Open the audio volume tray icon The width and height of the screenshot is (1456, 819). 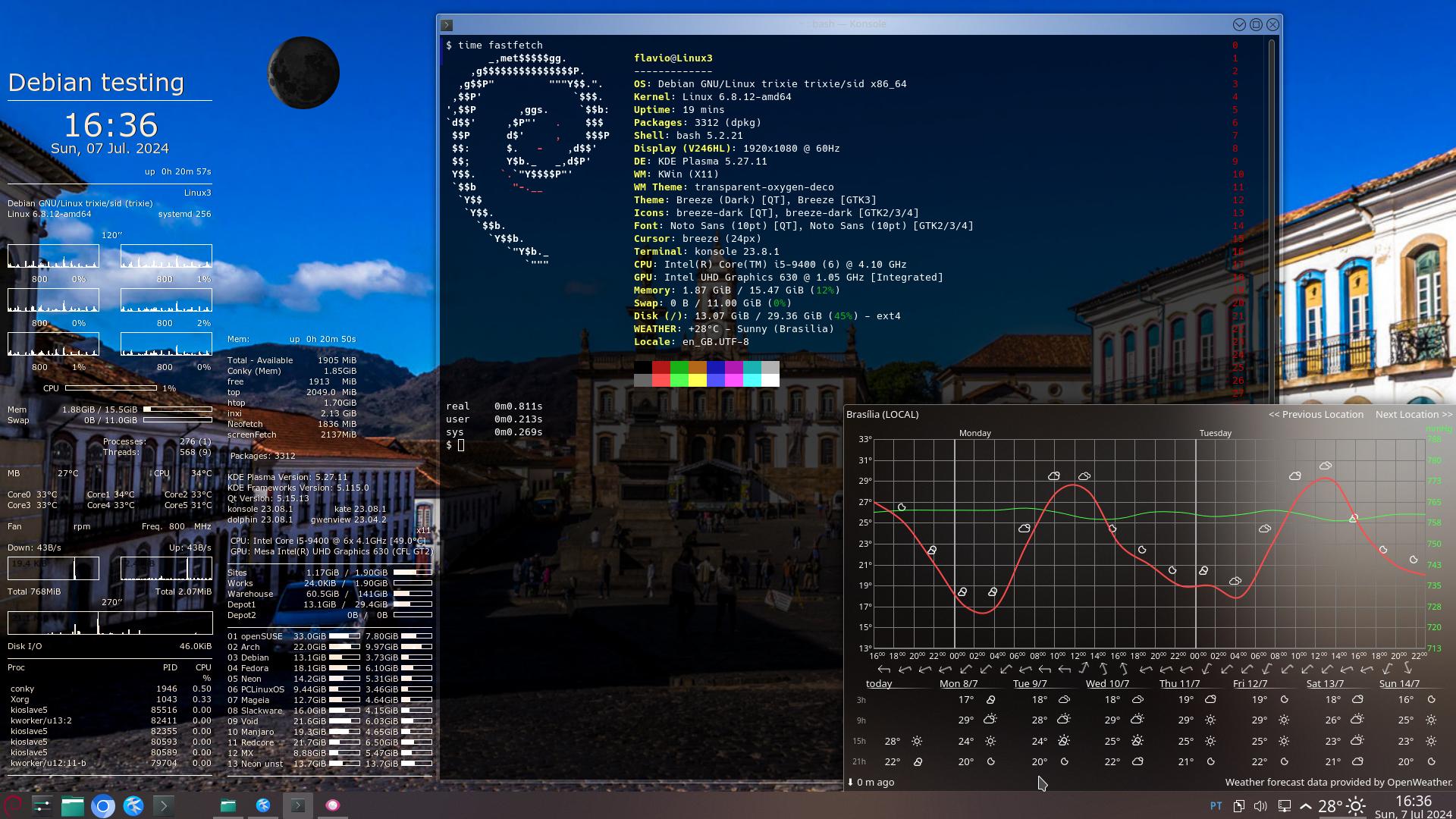(x=1260, y=806)
